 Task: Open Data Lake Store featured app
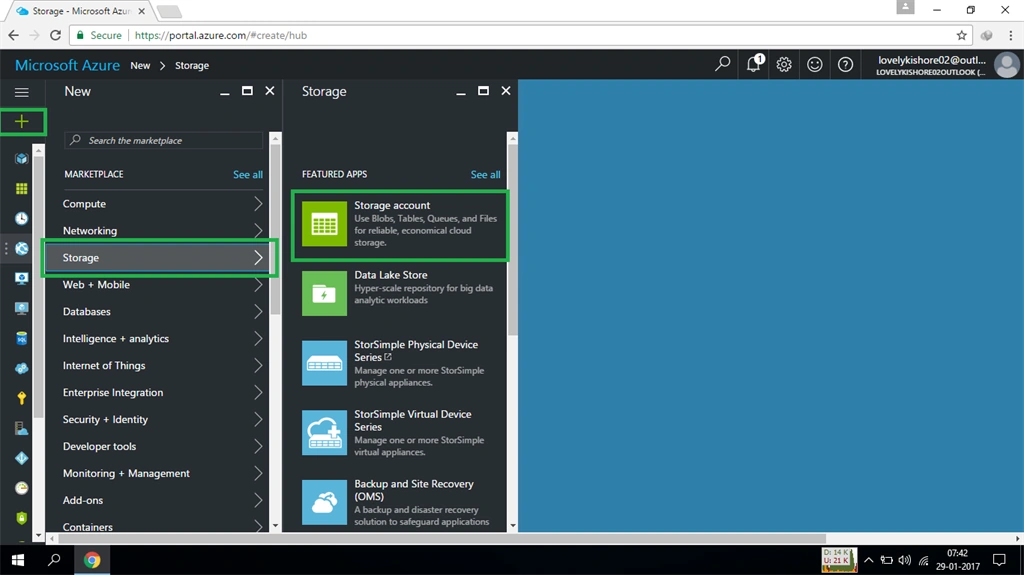400,294
